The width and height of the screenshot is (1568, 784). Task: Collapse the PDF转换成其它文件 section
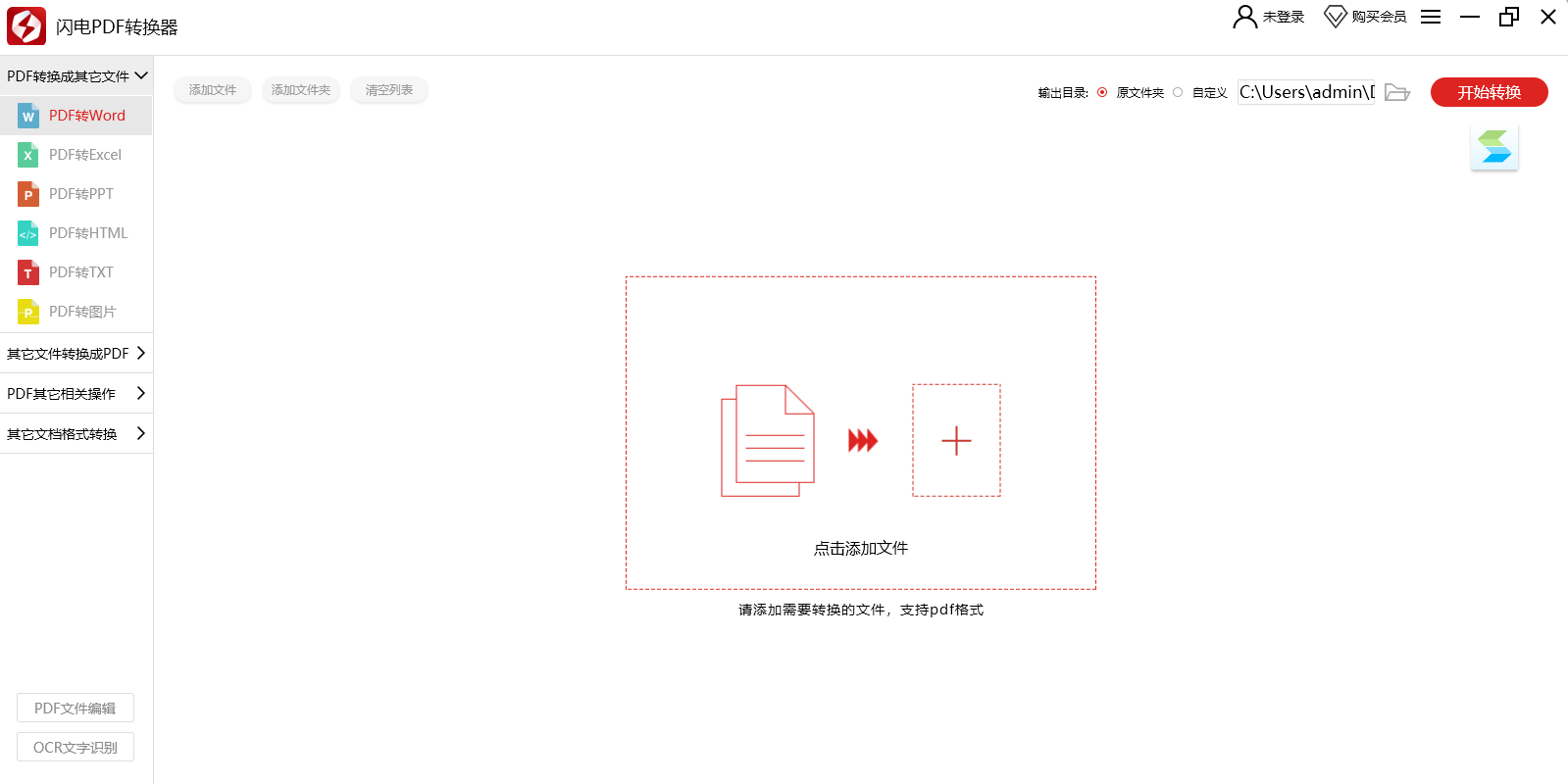pyautogui.click(x=76, y=75)
